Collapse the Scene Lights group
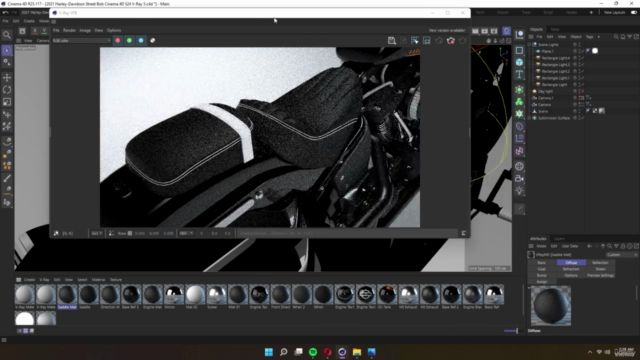Viewport: 640px width, 360px height. (x=530, y=44)
